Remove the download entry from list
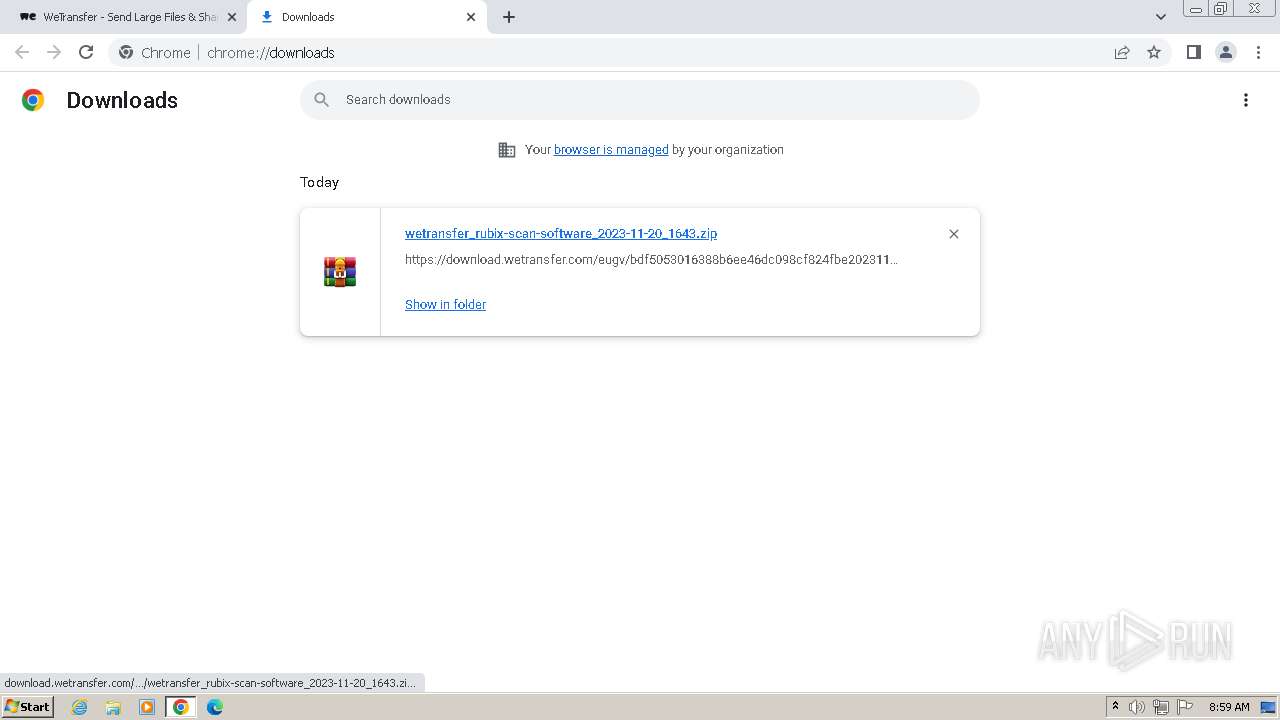 click(x=954, y=234)
